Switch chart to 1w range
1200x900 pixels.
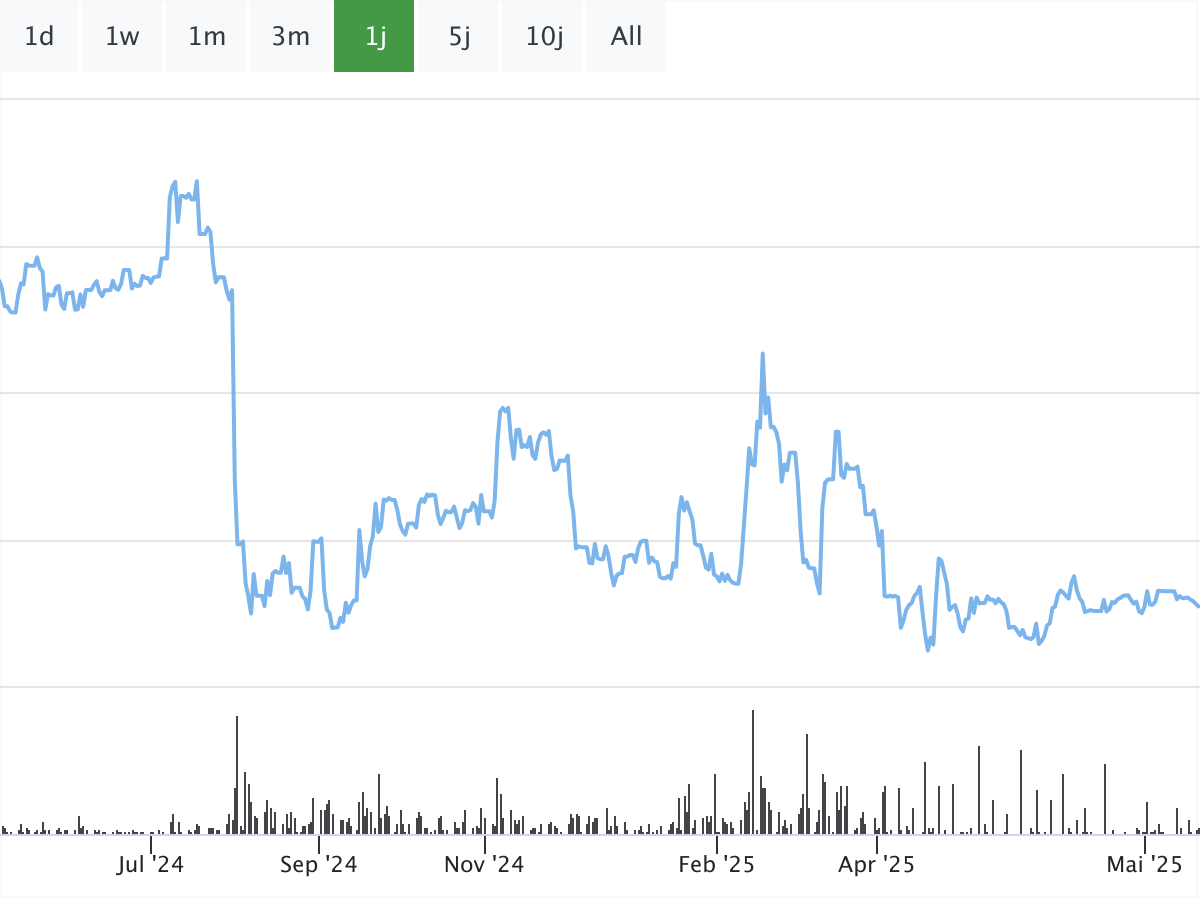coord(122,37)
